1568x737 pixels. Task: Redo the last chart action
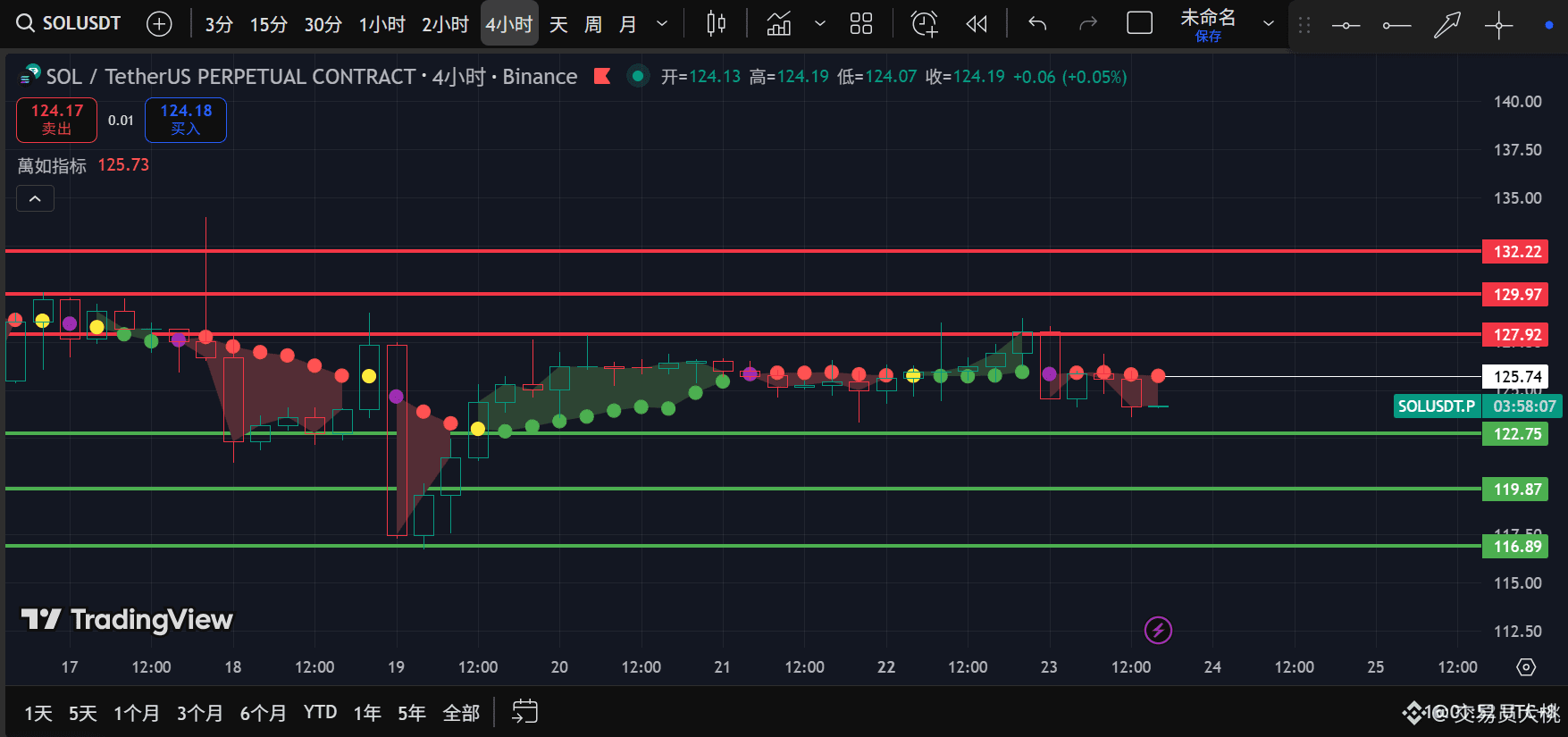pos(1087,24)
